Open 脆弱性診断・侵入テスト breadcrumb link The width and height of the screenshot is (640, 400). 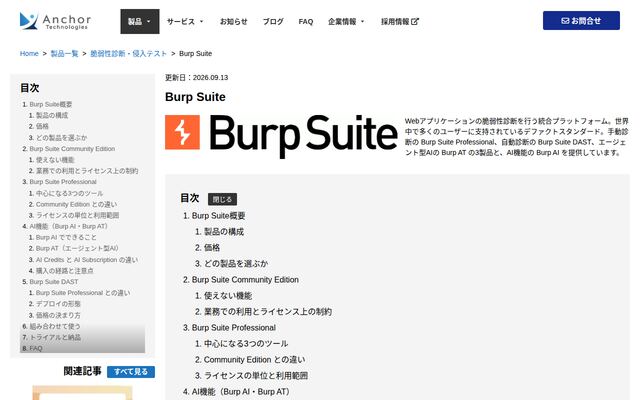tap(128, 53)
